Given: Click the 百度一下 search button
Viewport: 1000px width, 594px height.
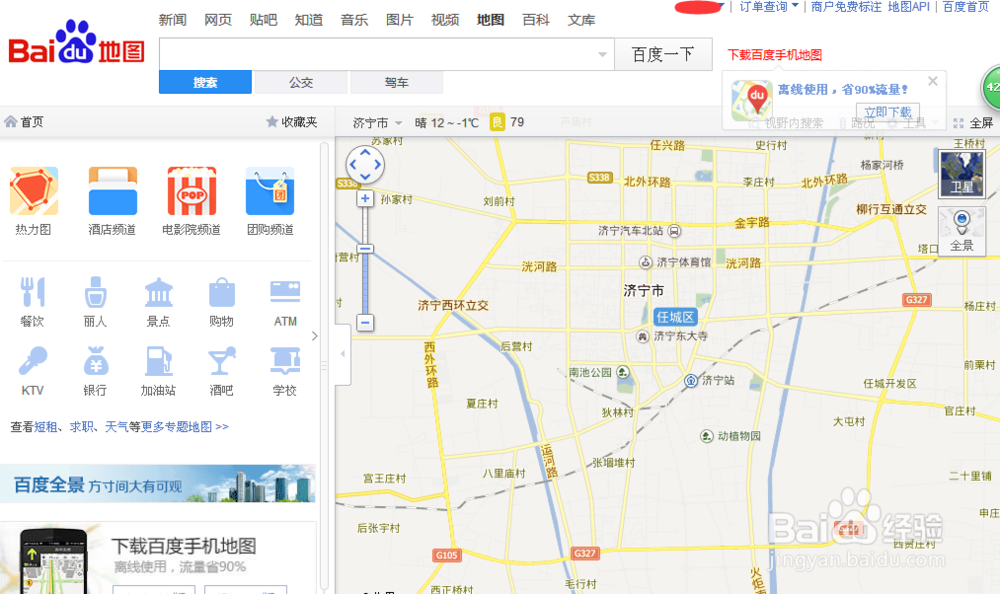Looking at the screenshot, I should (x=663, y=54).
